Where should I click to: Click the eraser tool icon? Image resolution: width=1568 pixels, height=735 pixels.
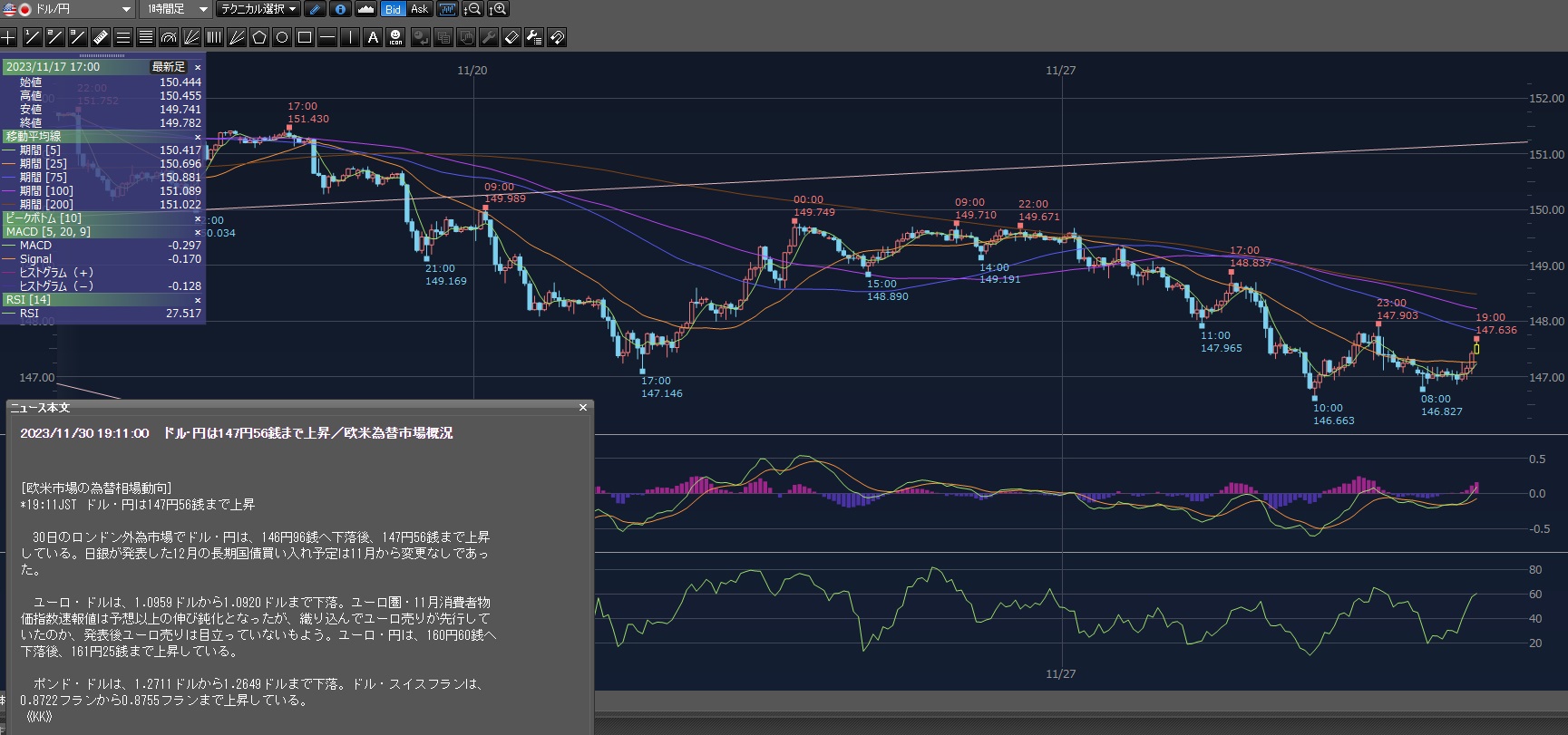[511, 37]
